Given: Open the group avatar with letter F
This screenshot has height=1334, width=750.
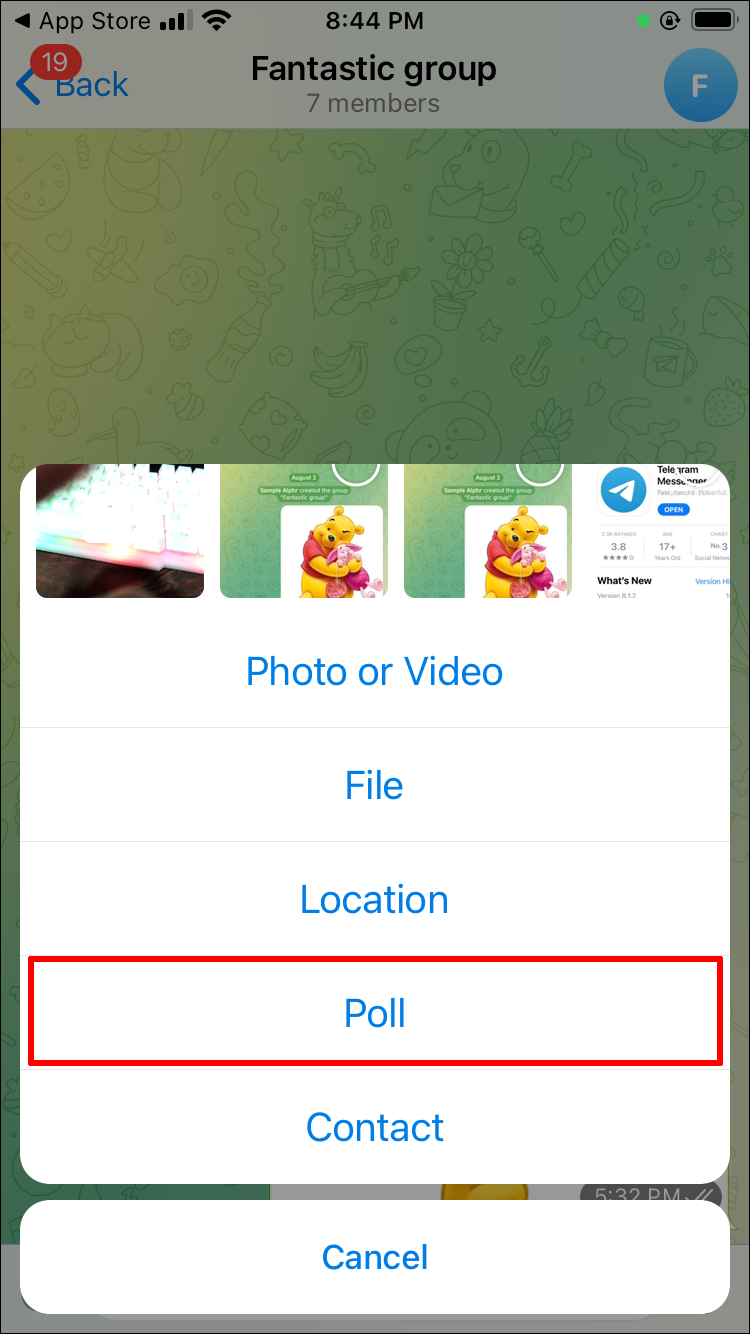Looking at the screenshot, I should point(701,85).
